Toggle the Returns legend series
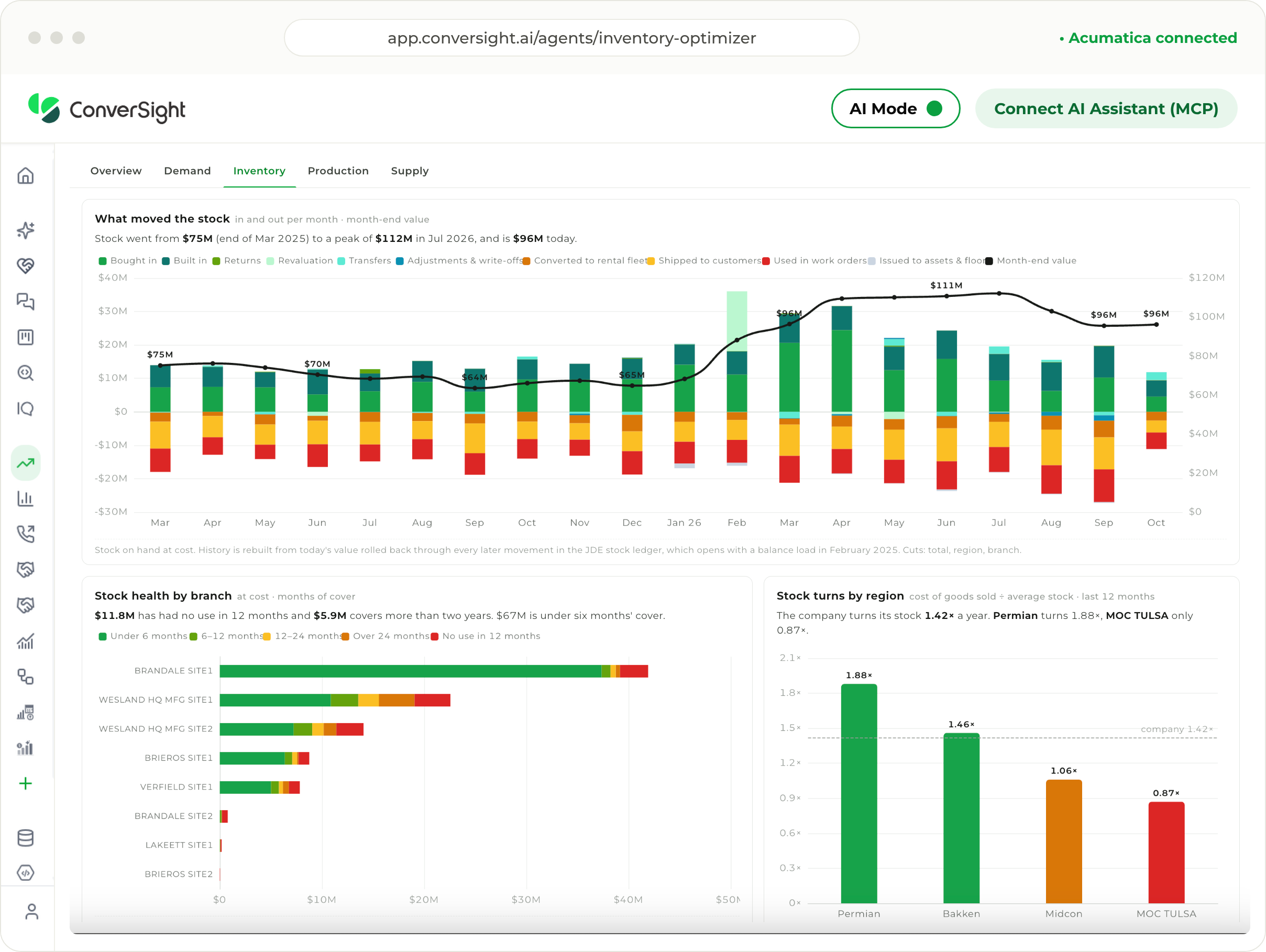 (x=236, y=261)
